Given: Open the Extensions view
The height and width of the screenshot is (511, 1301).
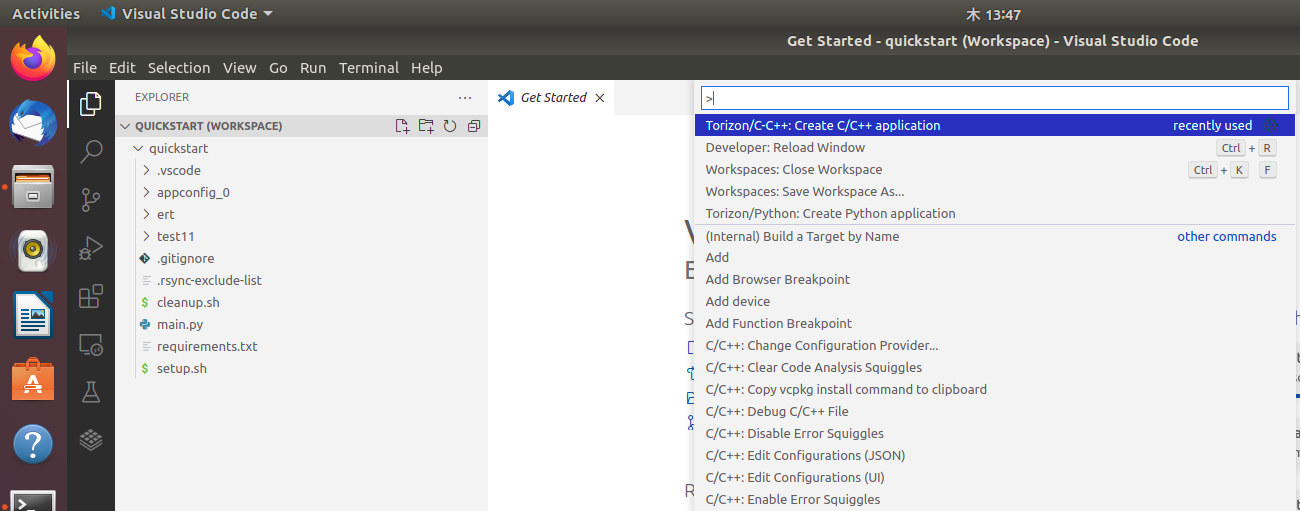Looking at the screenshot, I should pyautogui.click(x=91, y=296).
